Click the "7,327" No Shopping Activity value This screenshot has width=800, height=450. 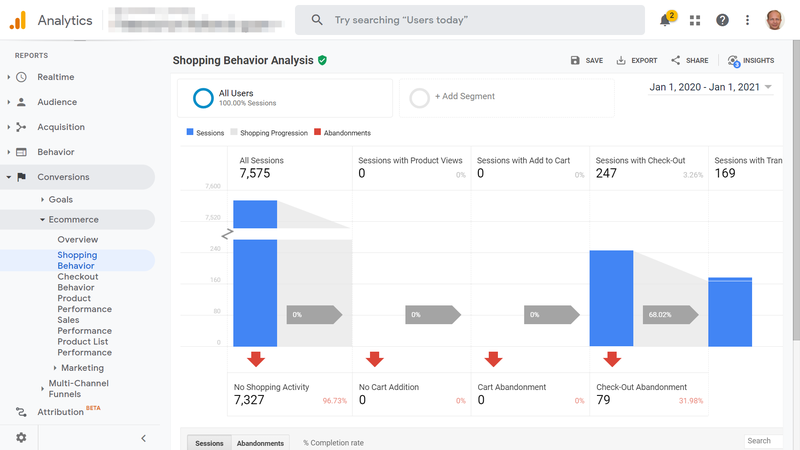(249, 400)
